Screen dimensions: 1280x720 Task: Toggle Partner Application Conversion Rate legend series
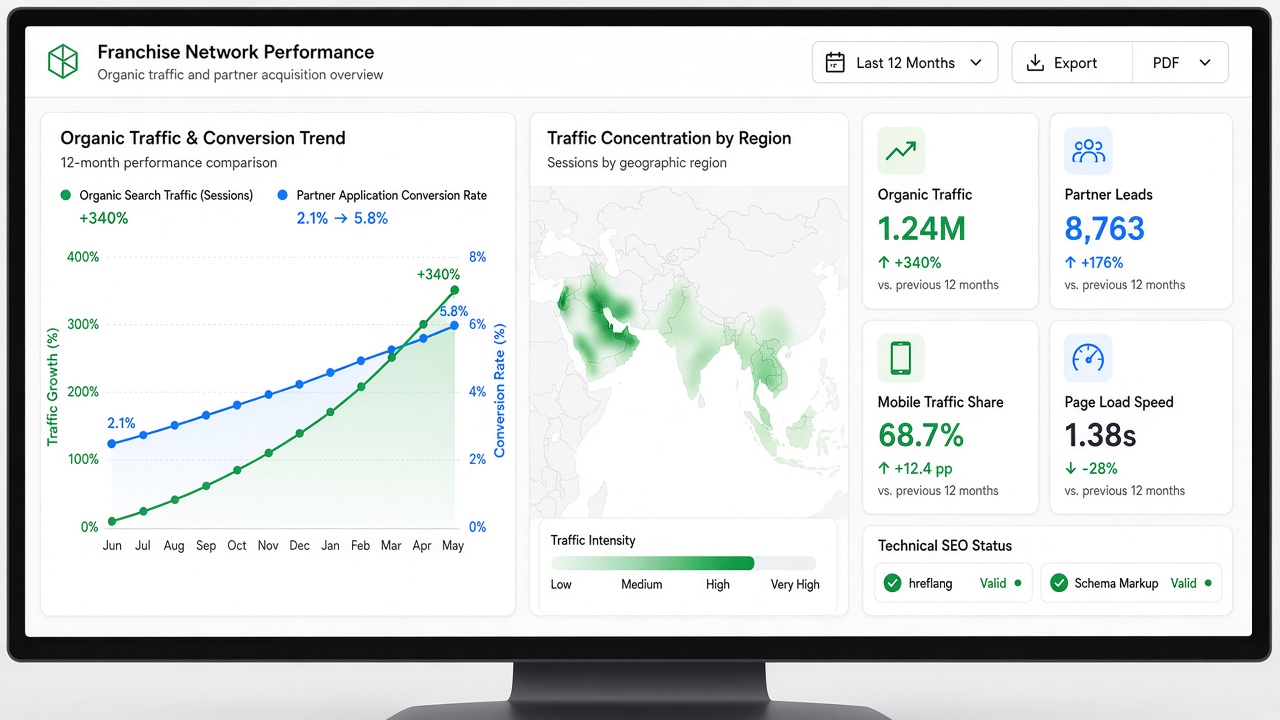pos(382,195)
